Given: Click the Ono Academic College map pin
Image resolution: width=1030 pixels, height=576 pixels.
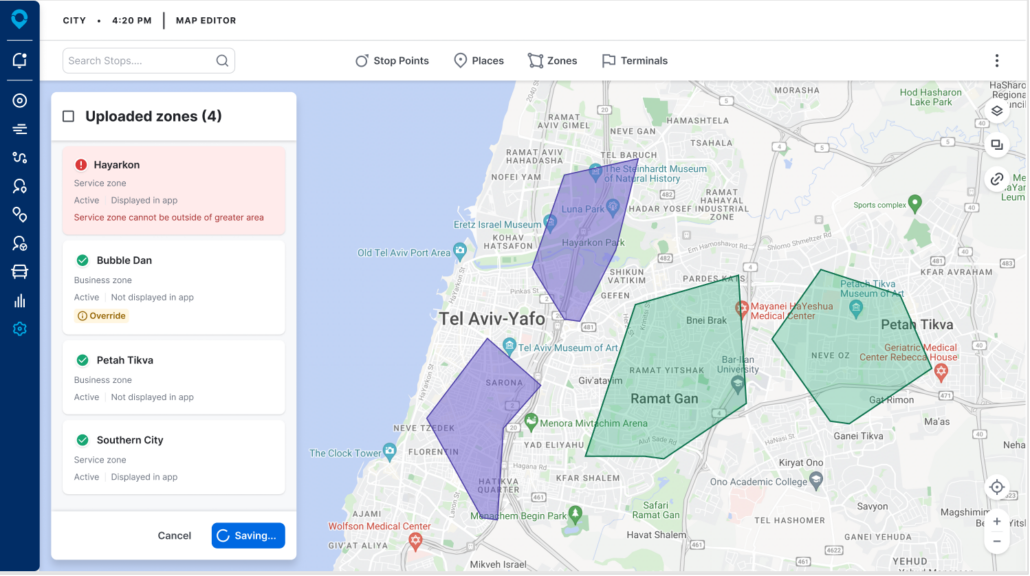Looking at the screenshot, I should [816, 480].
